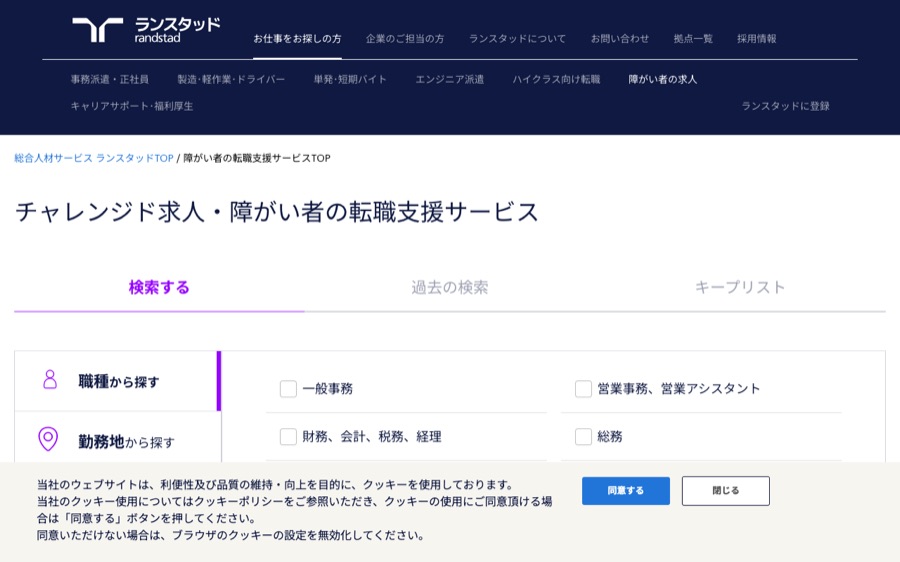Open キャリアサポート・福利厚生 link

[x=132, y=106]
